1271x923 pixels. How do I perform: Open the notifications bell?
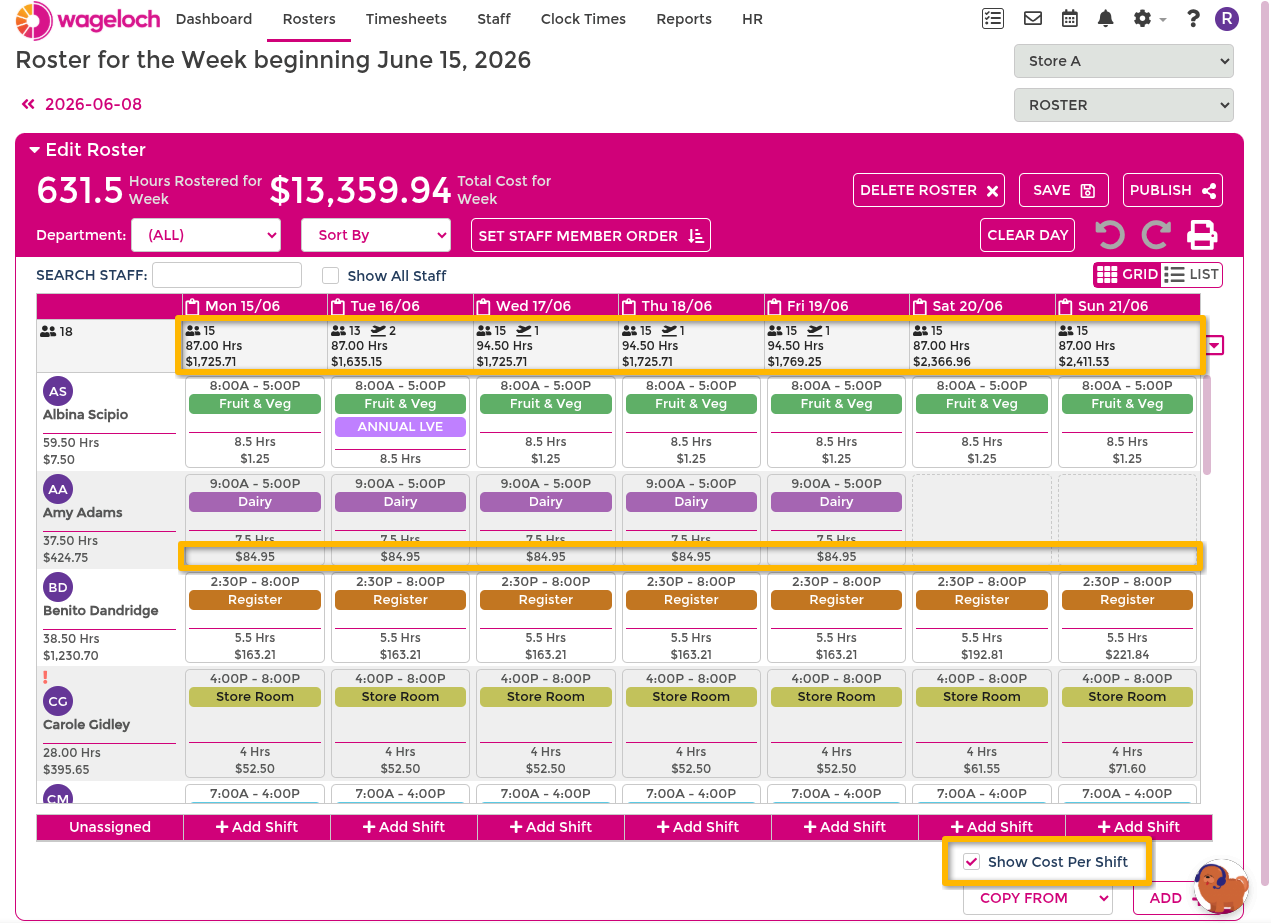point(1105,18)
